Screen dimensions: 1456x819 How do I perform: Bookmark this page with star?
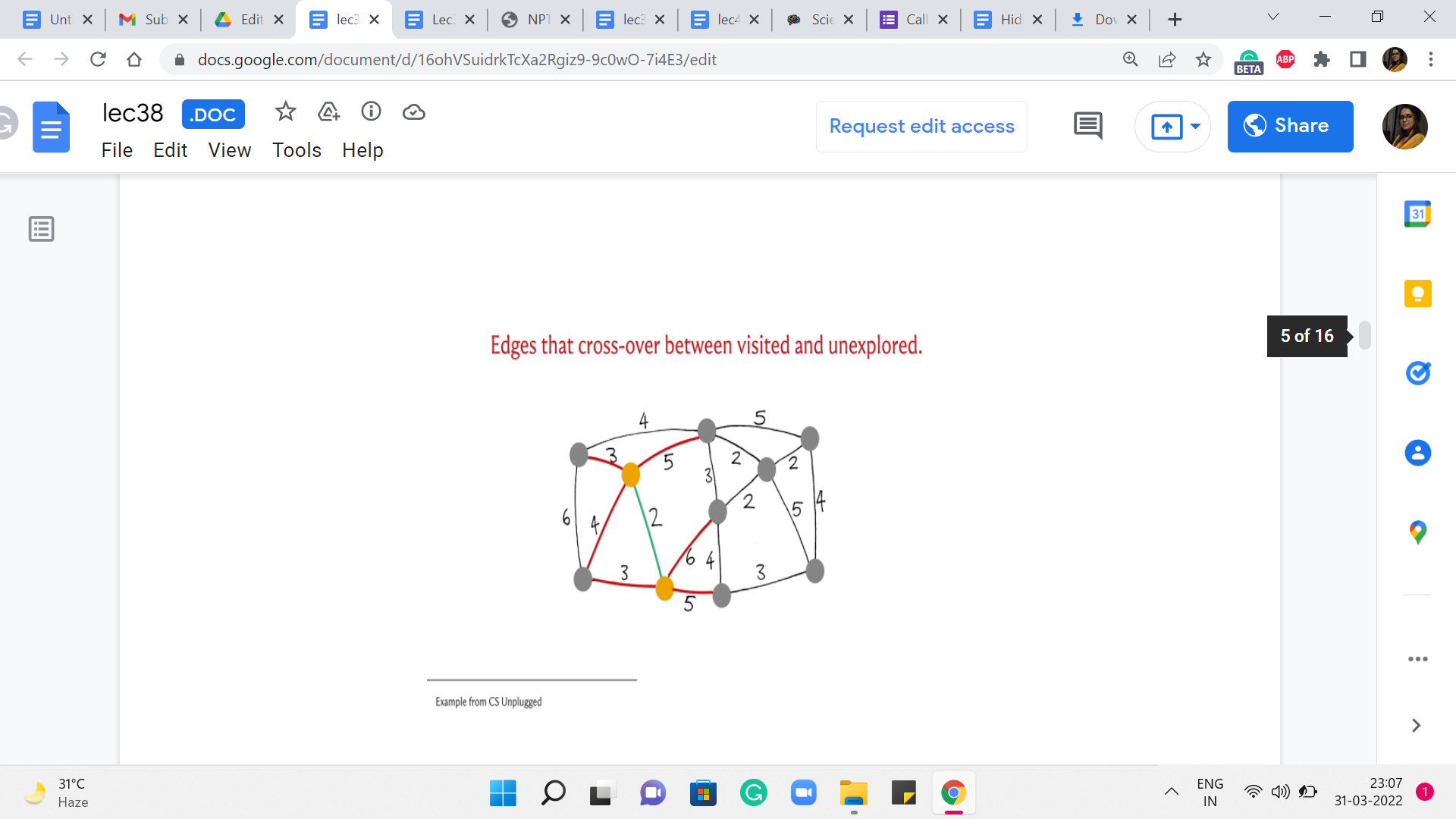[x=1203, y=59]
